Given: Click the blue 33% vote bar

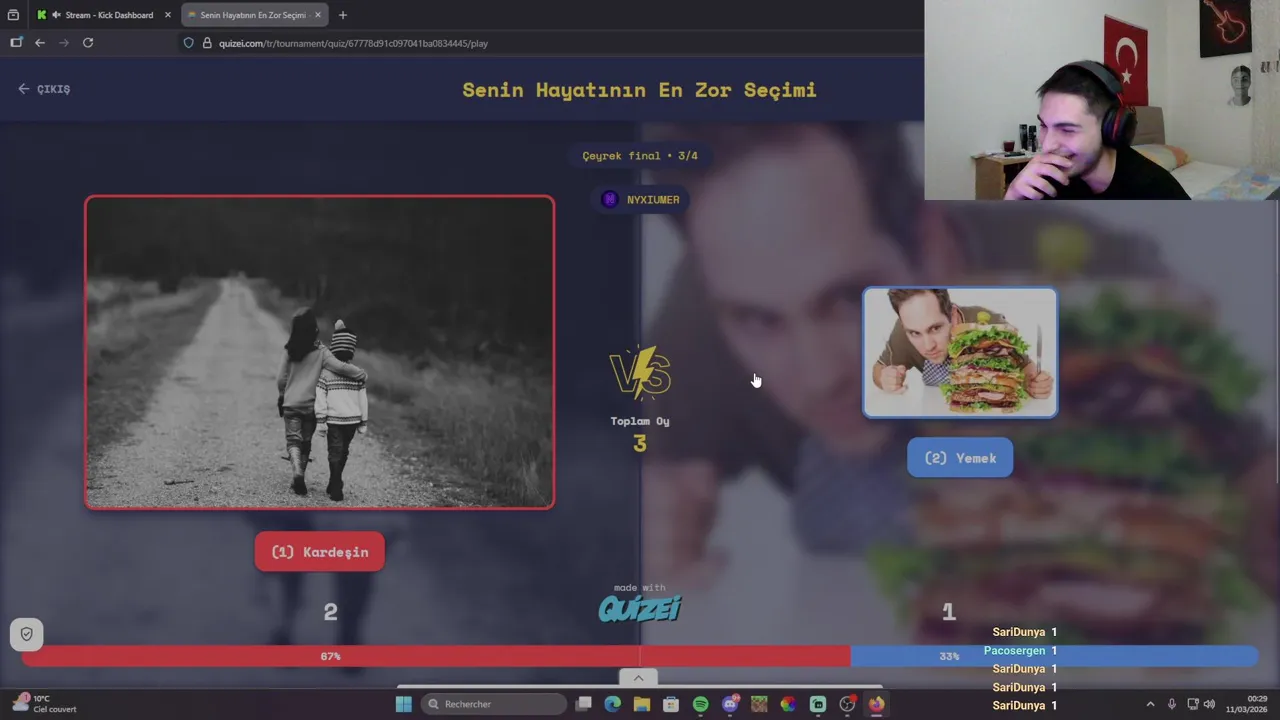Looking at the screenshot, I should click(1054, 656).
